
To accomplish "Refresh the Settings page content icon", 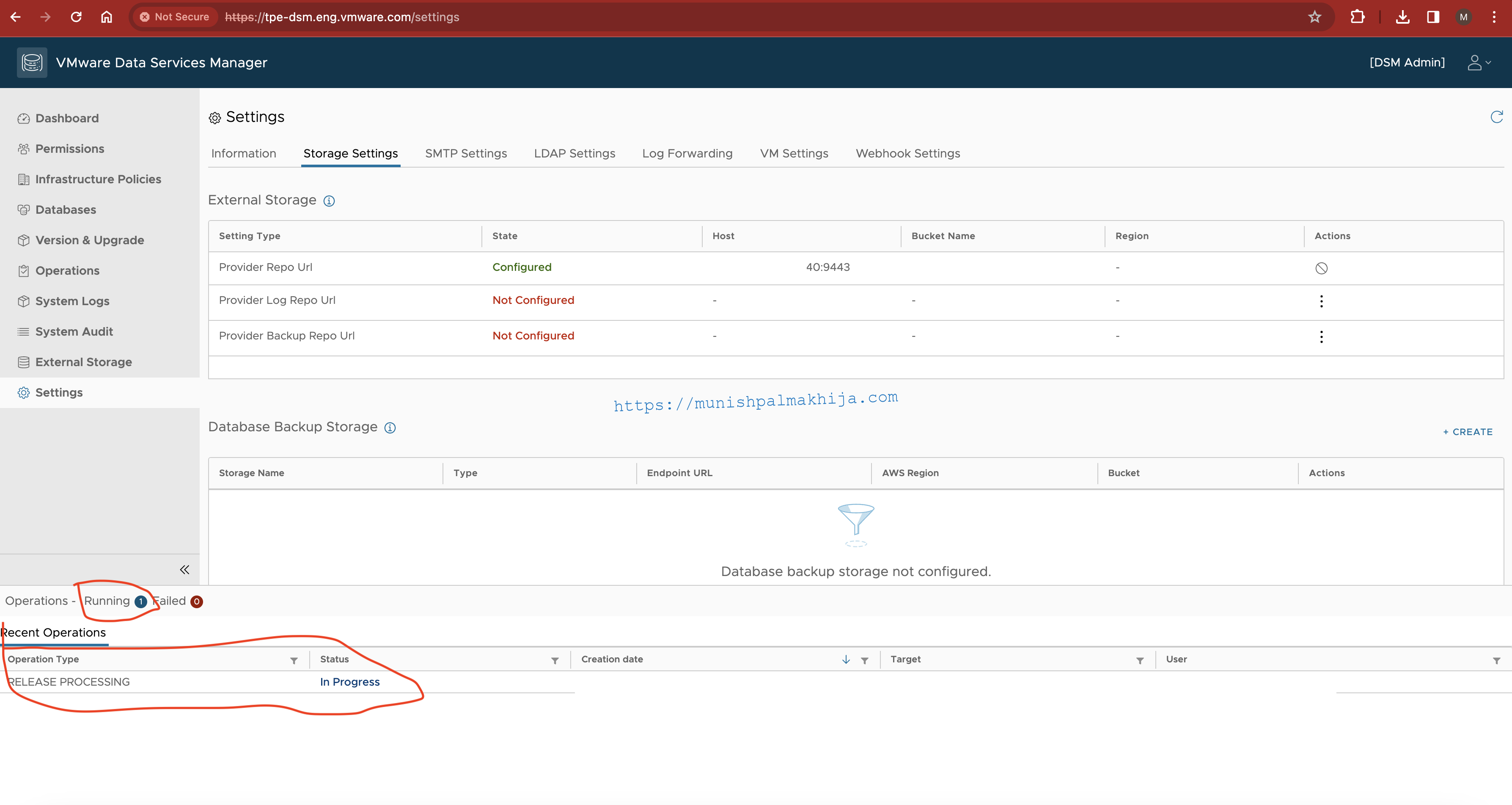I will point(1496,117).
